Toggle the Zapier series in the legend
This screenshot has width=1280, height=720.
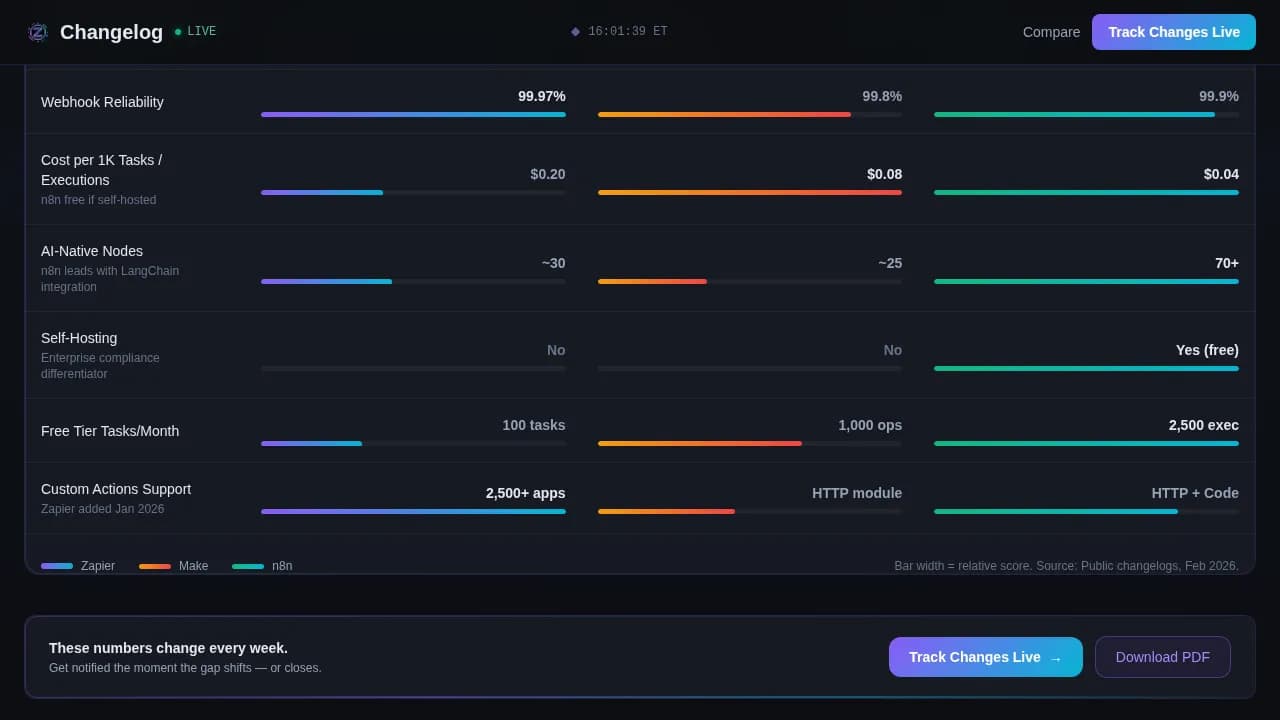coord(80,566)
